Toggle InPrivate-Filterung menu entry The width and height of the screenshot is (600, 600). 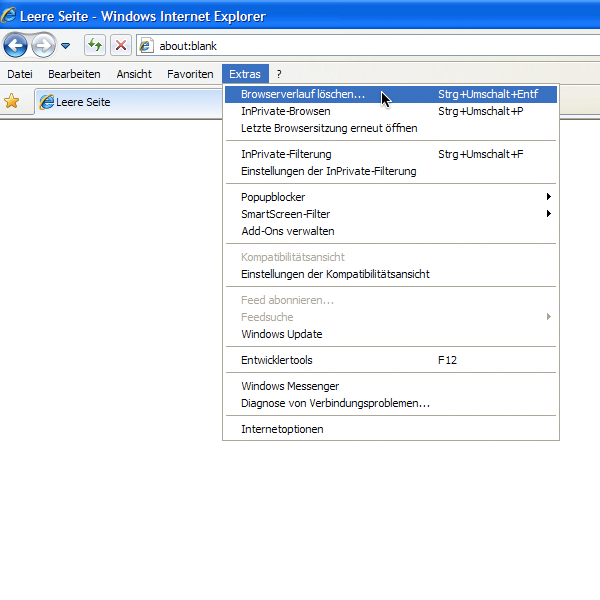pyautogui.click(x=391, y=154)
